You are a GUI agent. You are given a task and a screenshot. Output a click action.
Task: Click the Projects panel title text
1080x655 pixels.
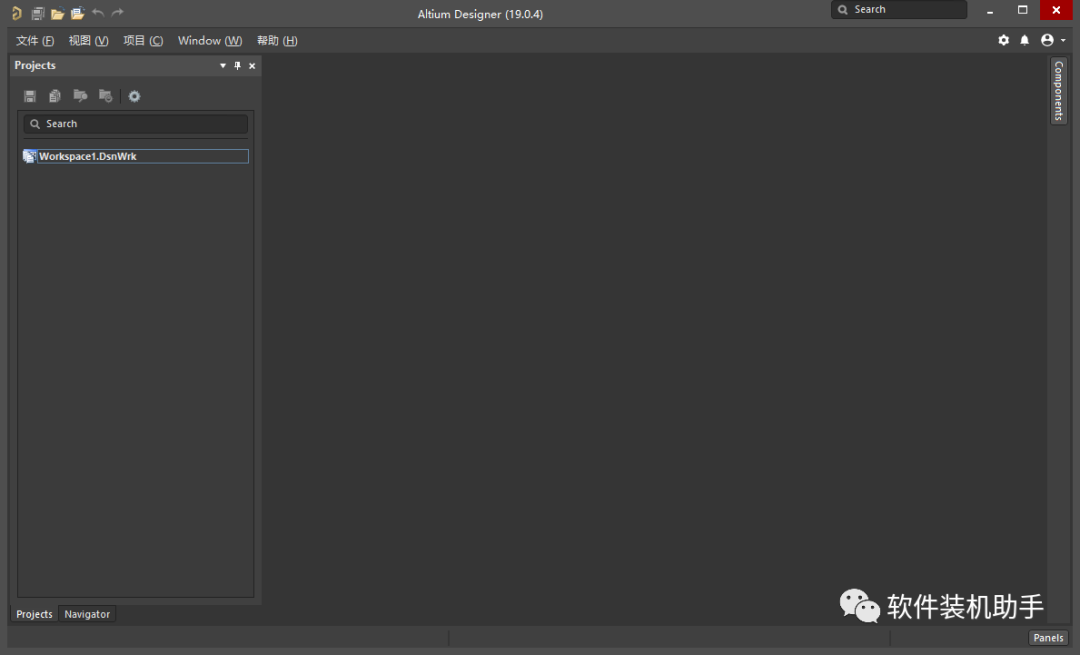[35, 65]
